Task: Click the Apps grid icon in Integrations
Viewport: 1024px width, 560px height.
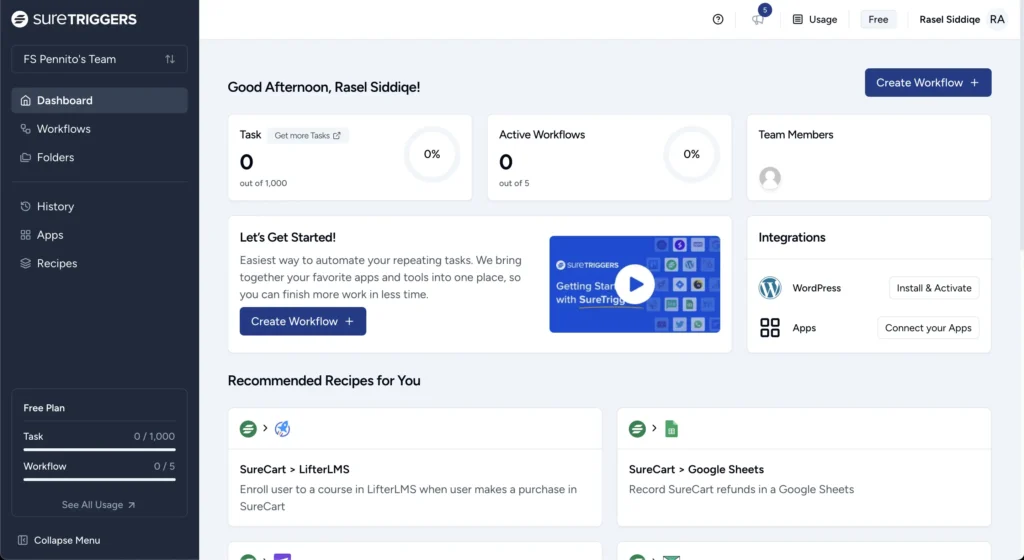Action: pyautogui.click(x=770, y=328)
